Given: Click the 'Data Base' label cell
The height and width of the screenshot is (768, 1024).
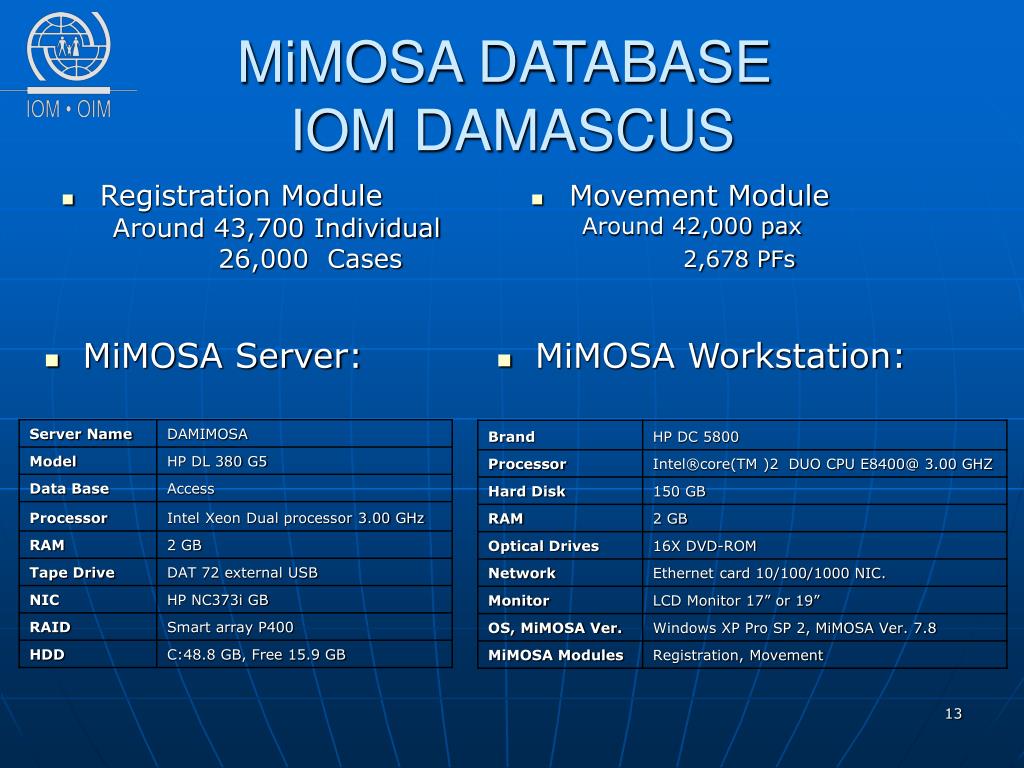Looking at the screenshot, I should [88, 488].
